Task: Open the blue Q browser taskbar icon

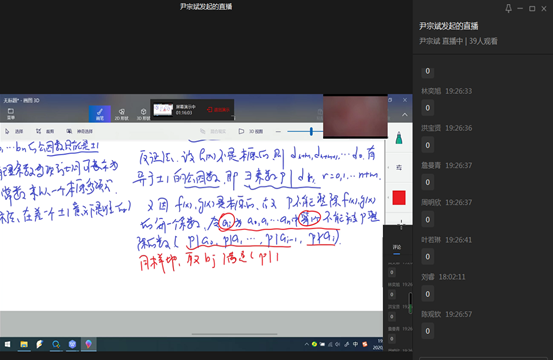Action: click(x=56, y=344)
